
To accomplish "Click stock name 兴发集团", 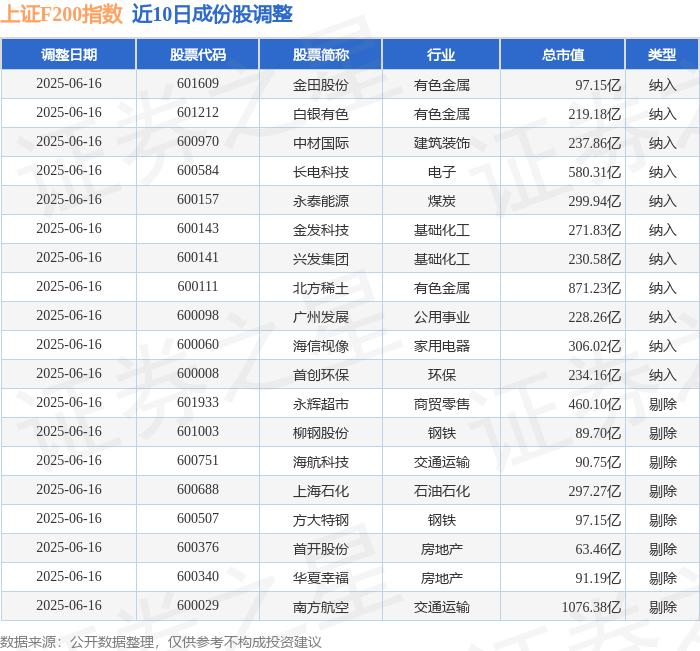I will [x=321, y=259].
